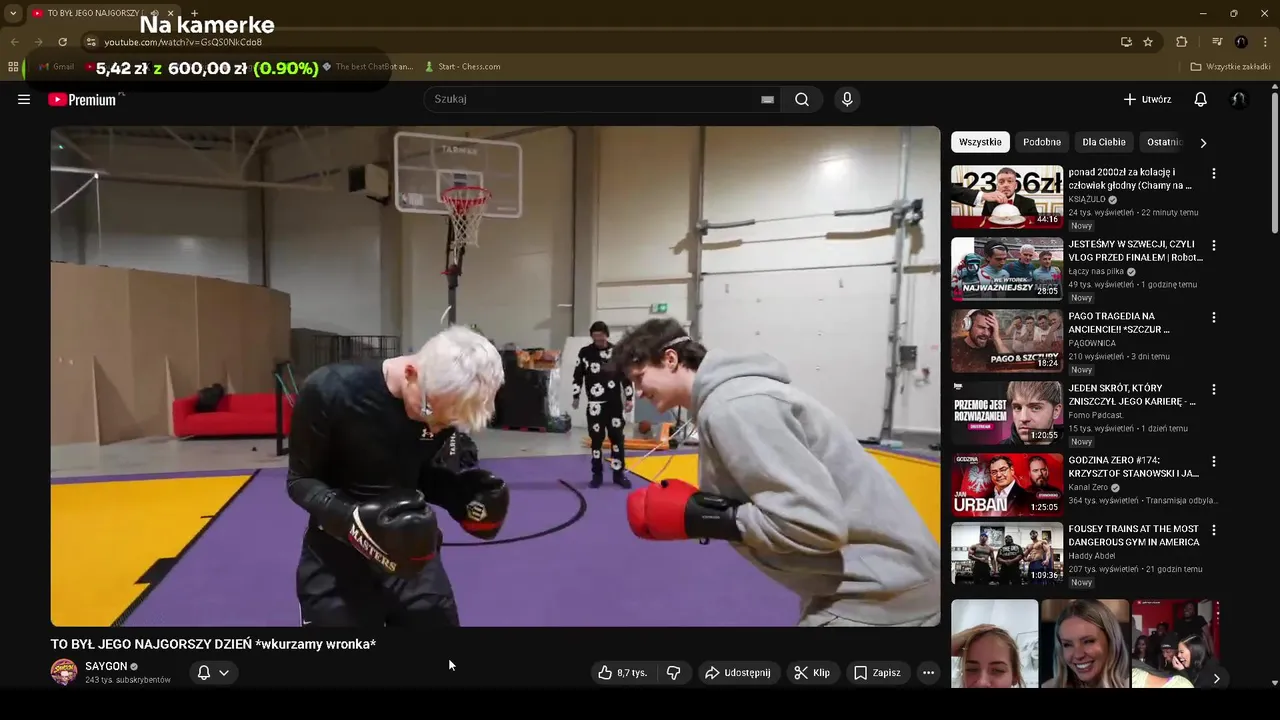The image size is (1280, 720).
Task: Open Chrome three-dot menu
Action: pyautogui.click(x=1265, y=42)
